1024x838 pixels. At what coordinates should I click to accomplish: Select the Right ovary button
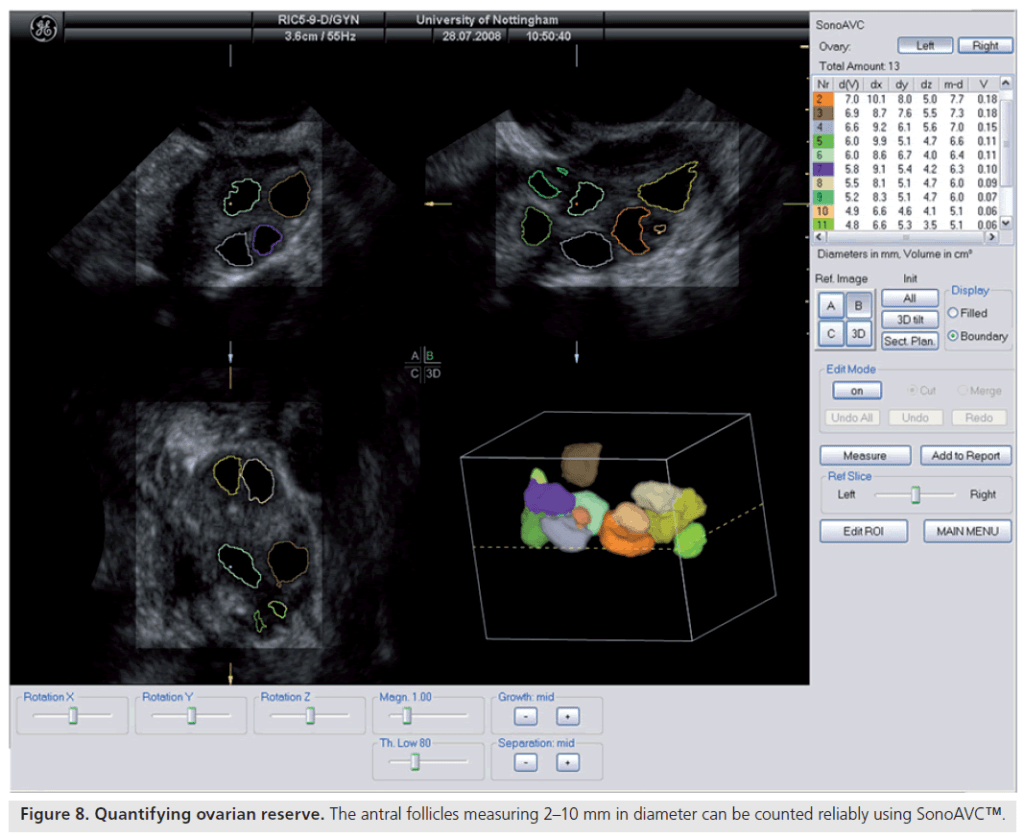pos(984,45)
